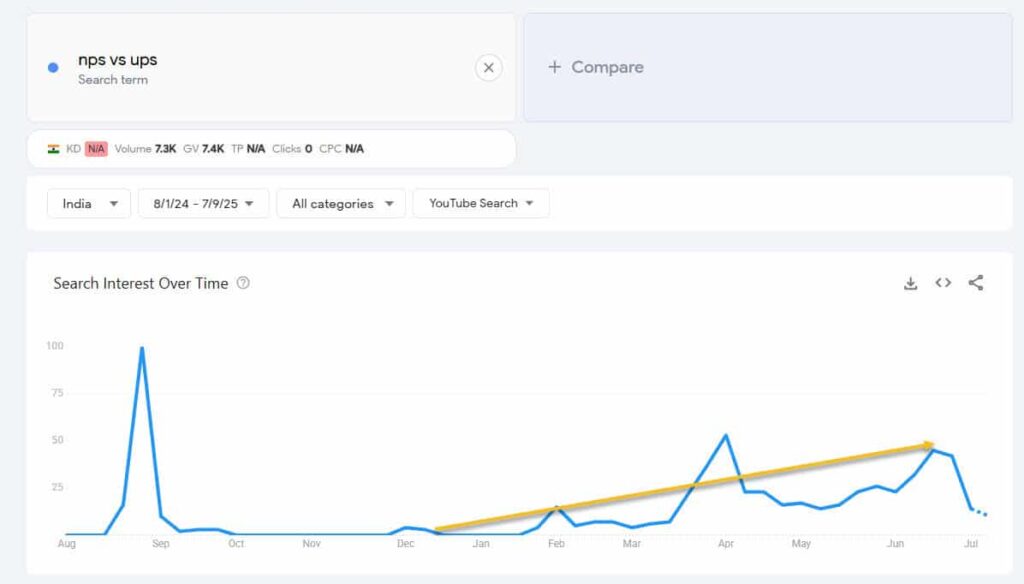Image resolution: width=1024 pixels, height=584 pixels.
Task: Click the India flag icon in keyword bar
Action: point(54,149)
